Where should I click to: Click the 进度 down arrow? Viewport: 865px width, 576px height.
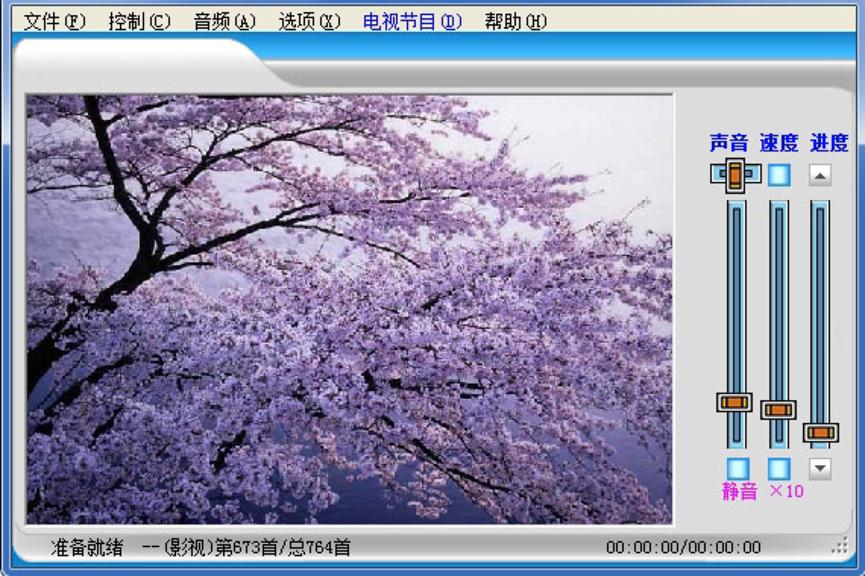point(818,466)
